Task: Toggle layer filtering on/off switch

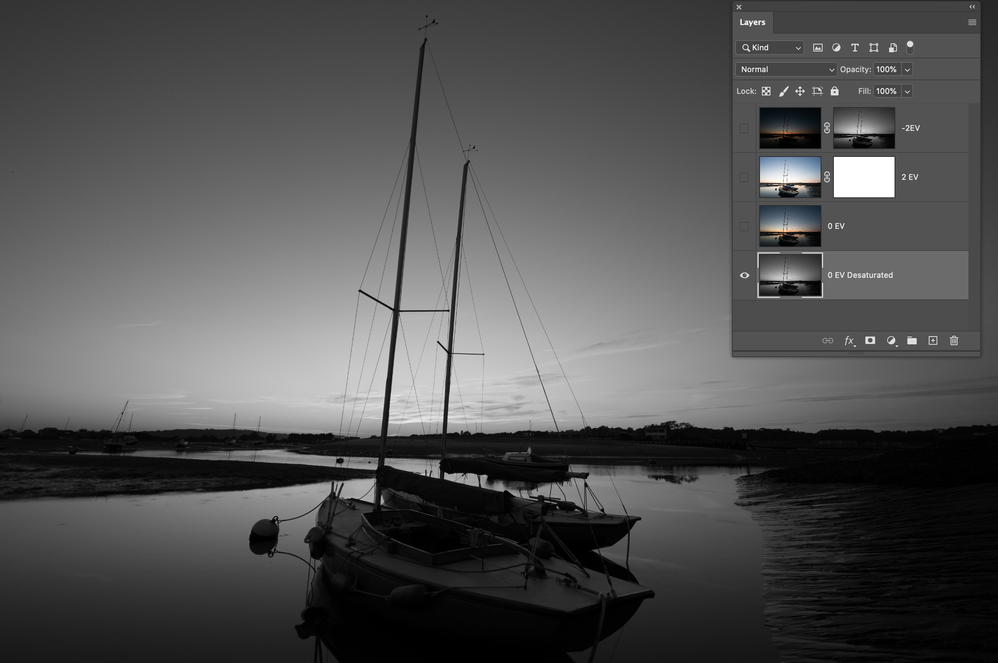Action: (x=910, y=47)
